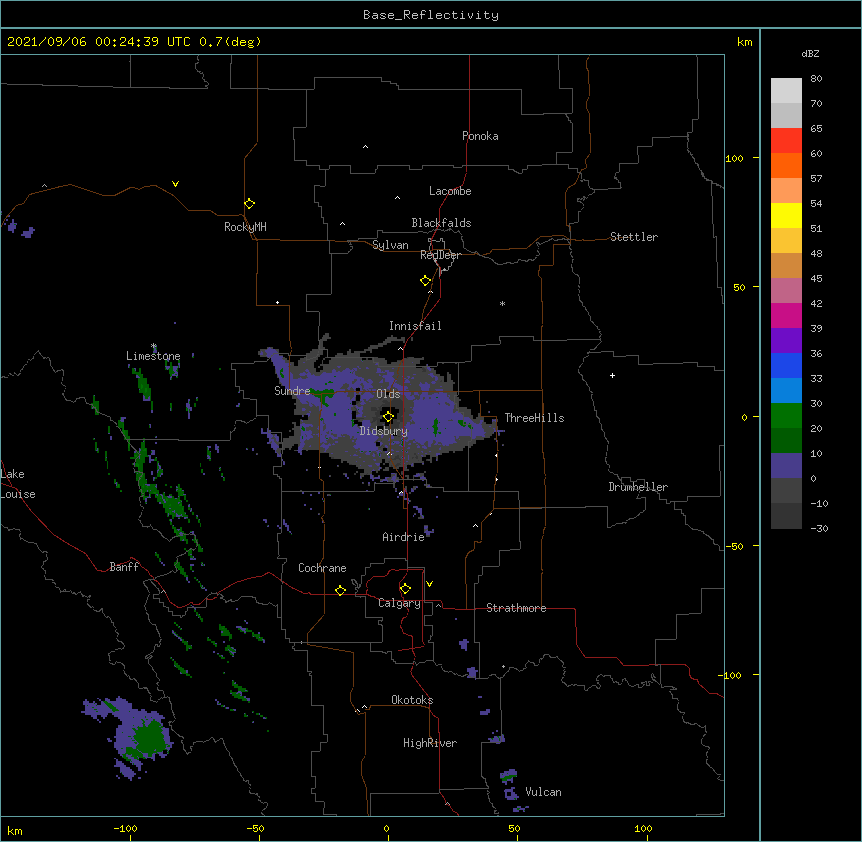Screen dimensions: 862x842
Task: Click the yellow diamond marker above Calgary label
Action: (405, 589)
